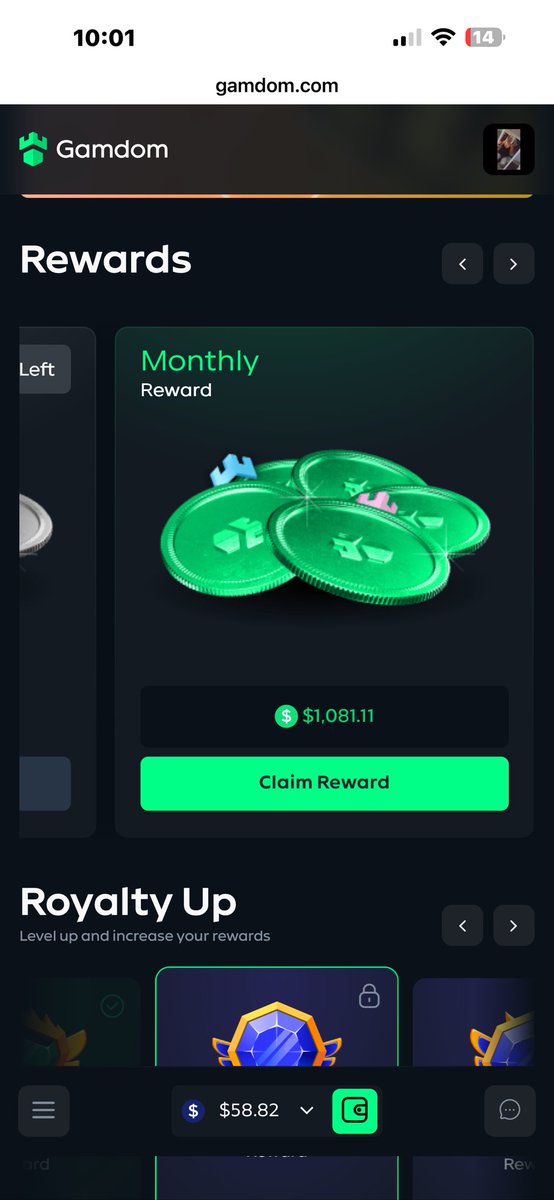
Task: Open the green wallet icon
Action: click(355, 1111)
